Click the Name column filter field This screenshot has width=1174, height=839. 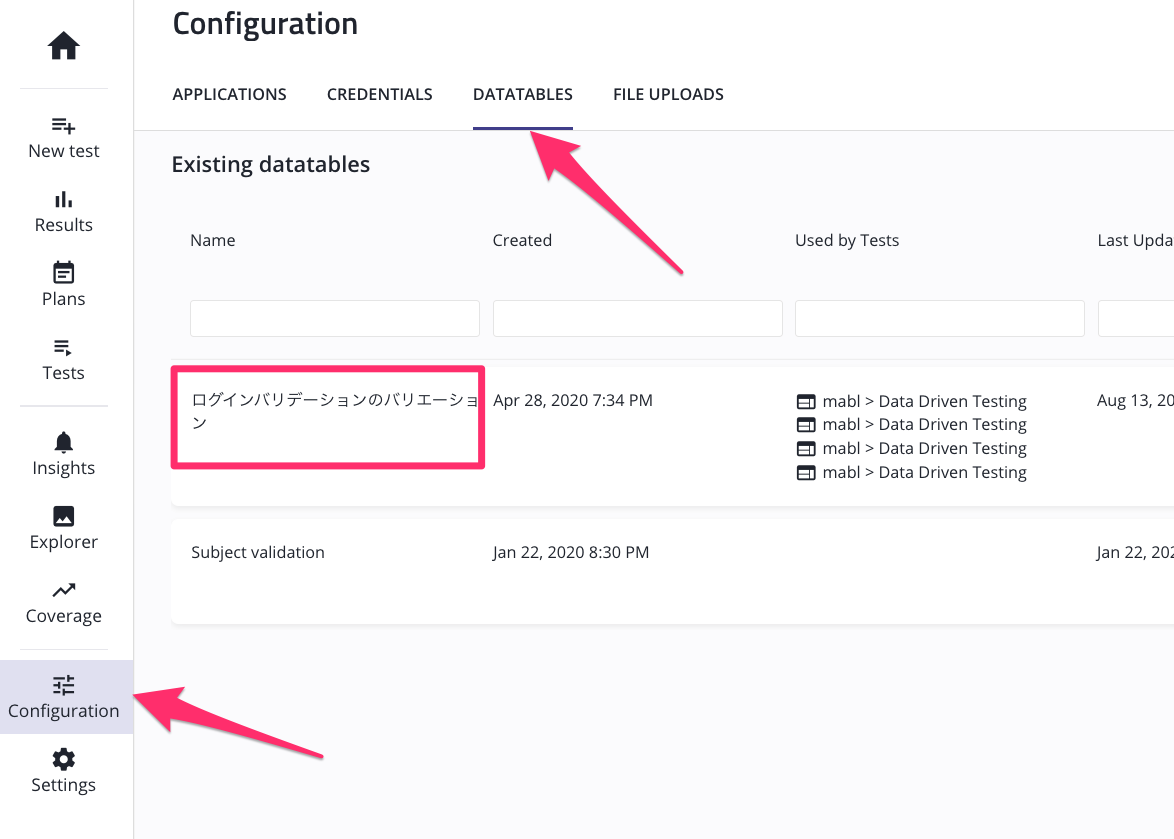pyautogui.click(x=335, y=318)
